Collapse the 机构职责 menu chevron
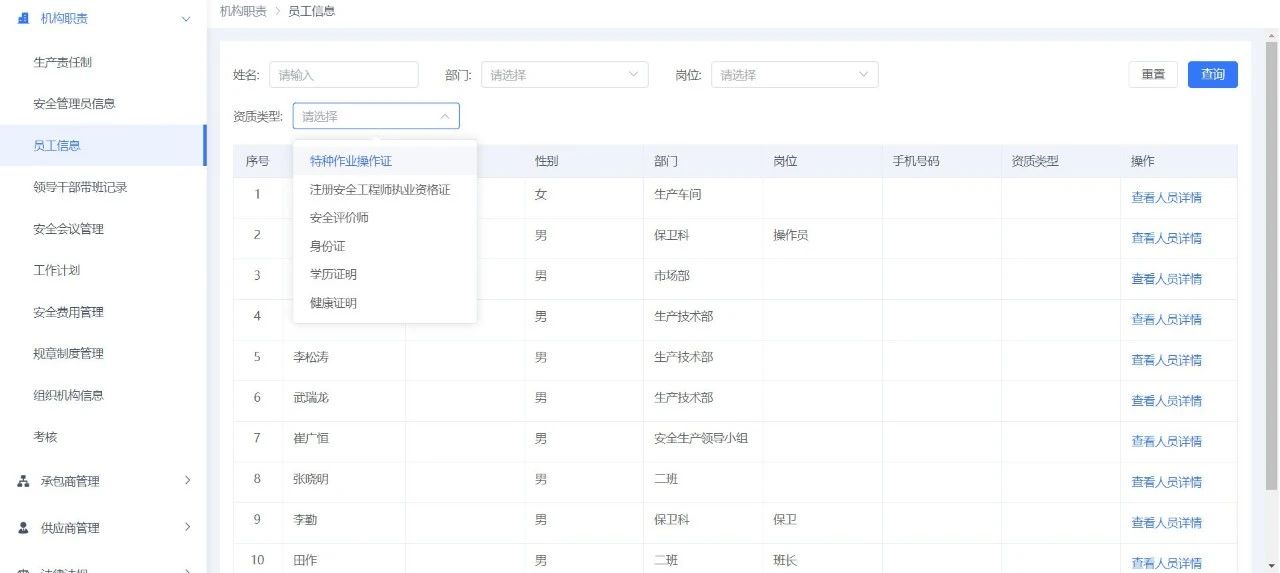This screenshot has height=573, width=1280. point(186,19)
